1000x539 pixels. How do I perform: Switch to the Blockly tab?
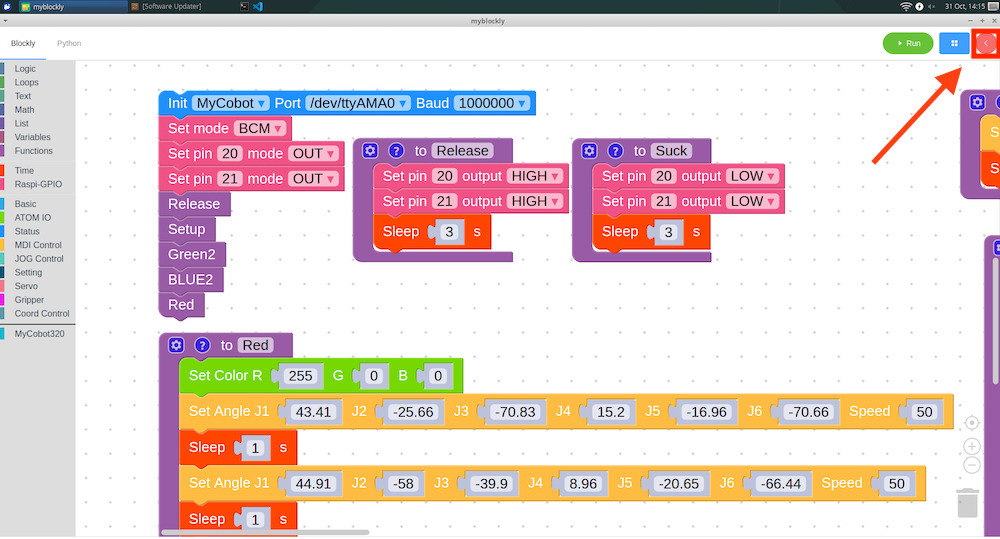click(x=23, y=43)
